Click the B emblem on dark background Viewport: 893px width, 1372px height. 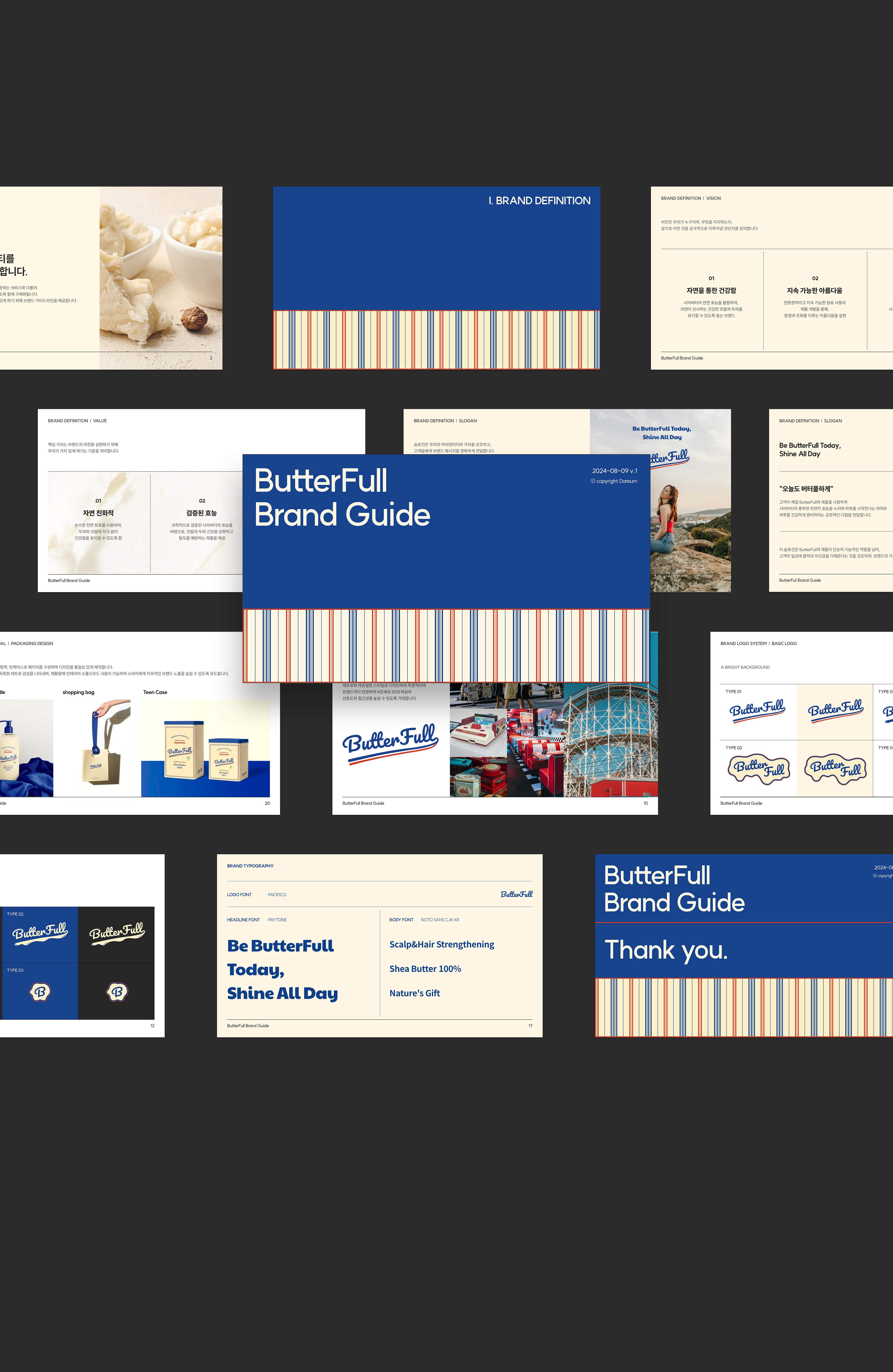pos(117,992)
